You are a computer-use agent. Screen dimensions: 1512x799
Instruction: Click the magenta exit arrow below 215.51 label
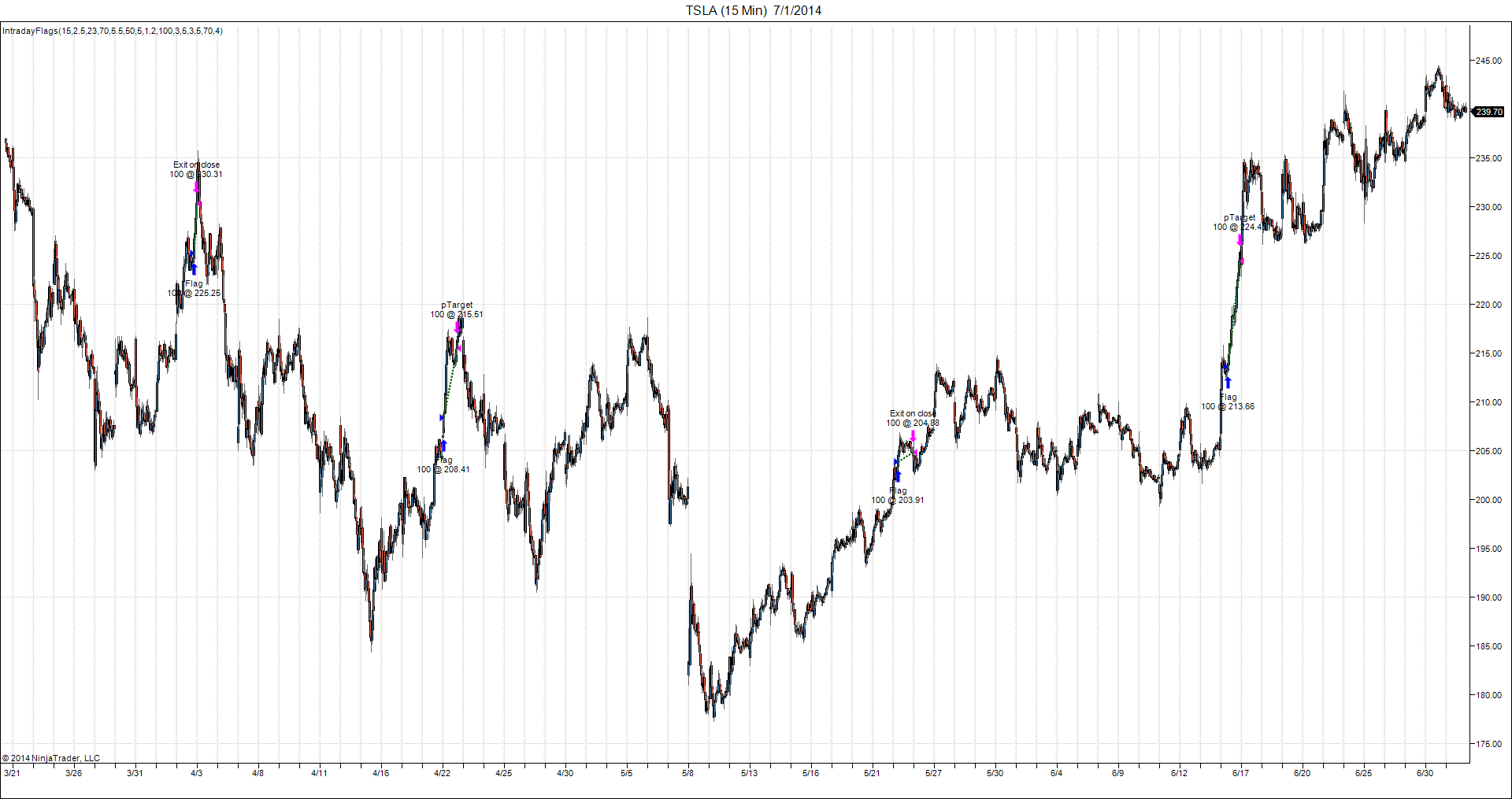coord(458,327)
